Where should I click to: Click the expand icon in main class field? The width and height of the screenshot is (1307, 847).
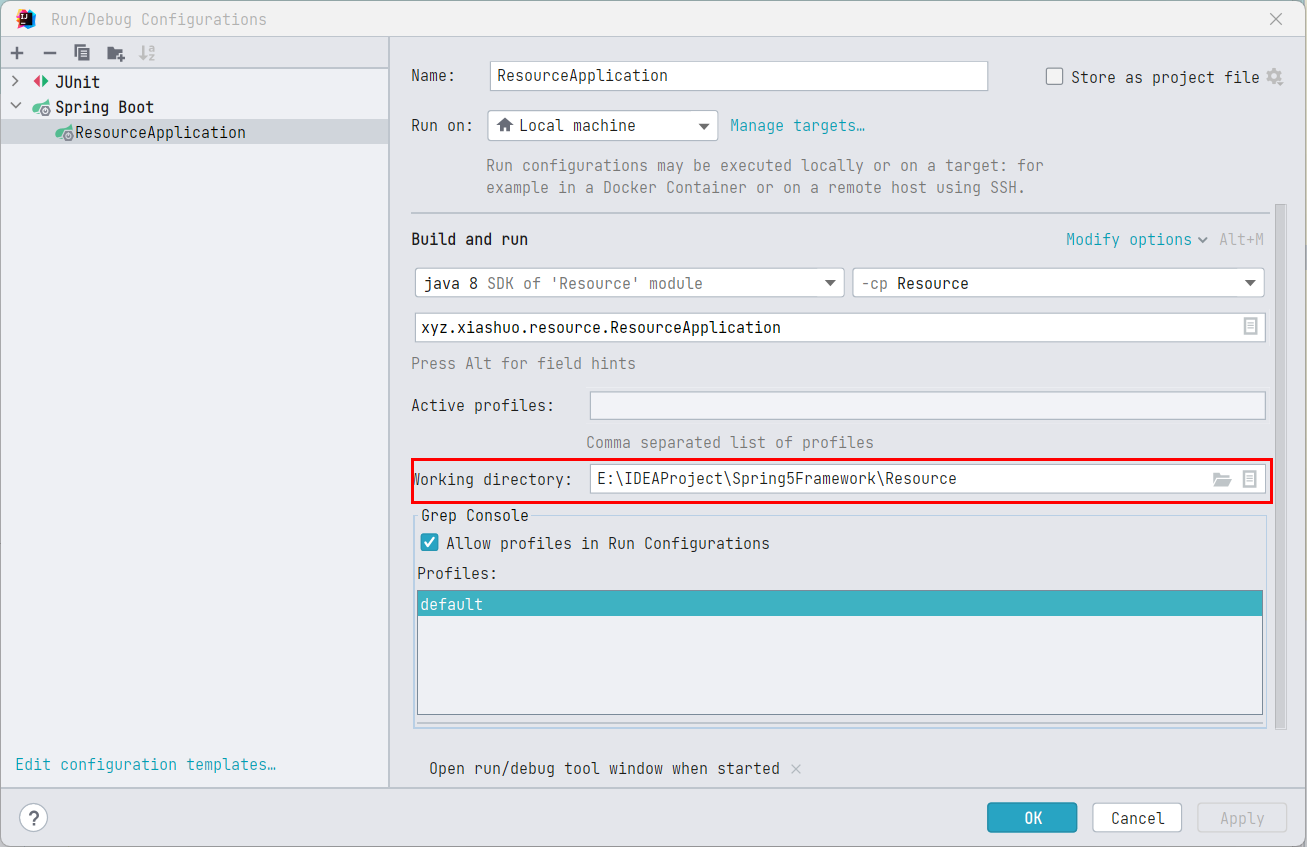click(x=1250, y=327)
